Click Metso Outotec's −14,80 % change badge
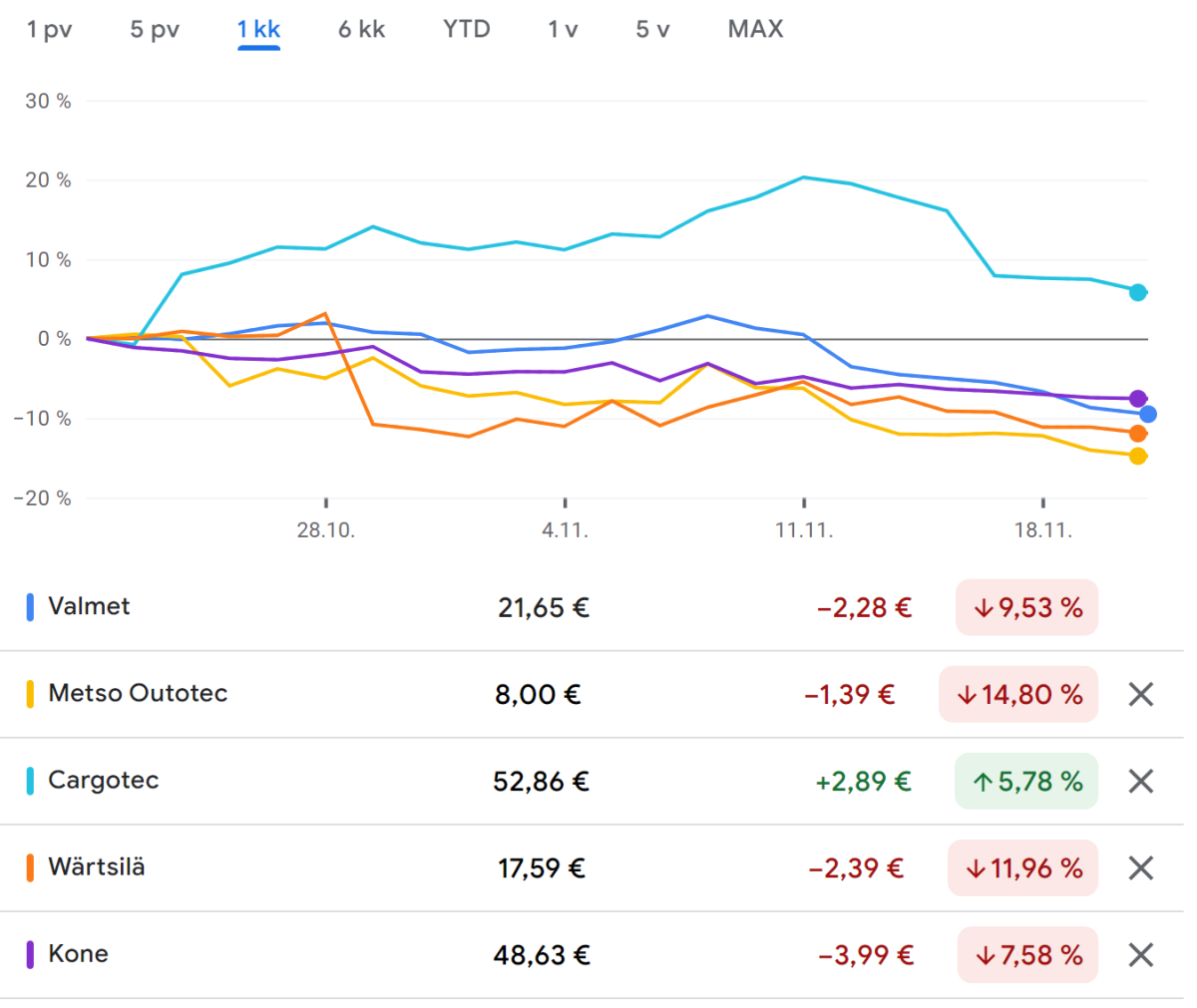The height and width of the screenshot is (1008, 1197). (x=1018, y=694)
